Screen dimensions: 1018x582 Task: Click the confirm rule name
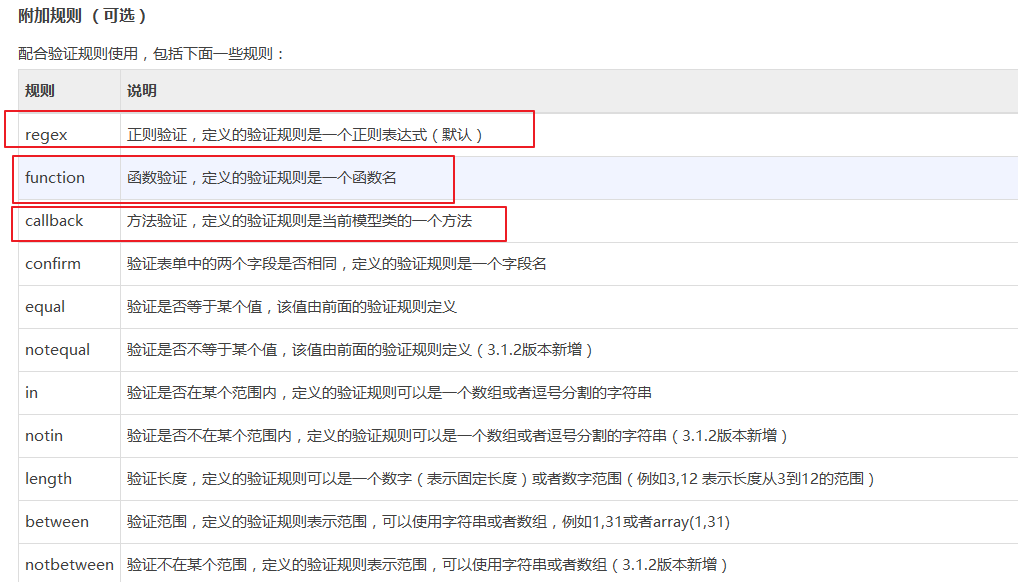[x=53, y=264]
